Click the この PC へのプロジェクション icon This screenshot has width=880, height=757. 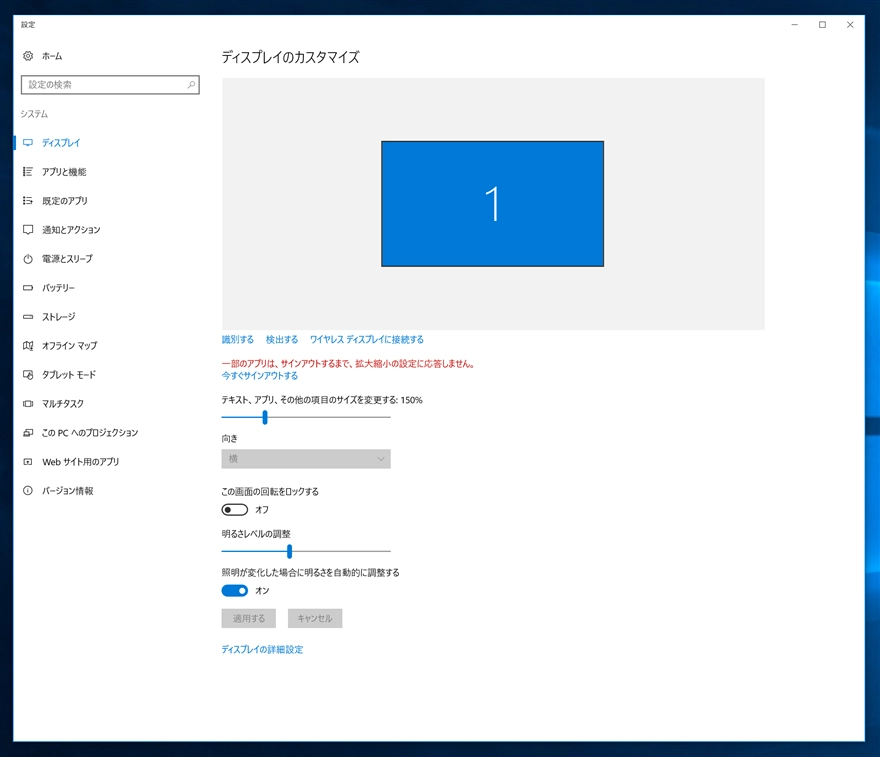[28, 433]
